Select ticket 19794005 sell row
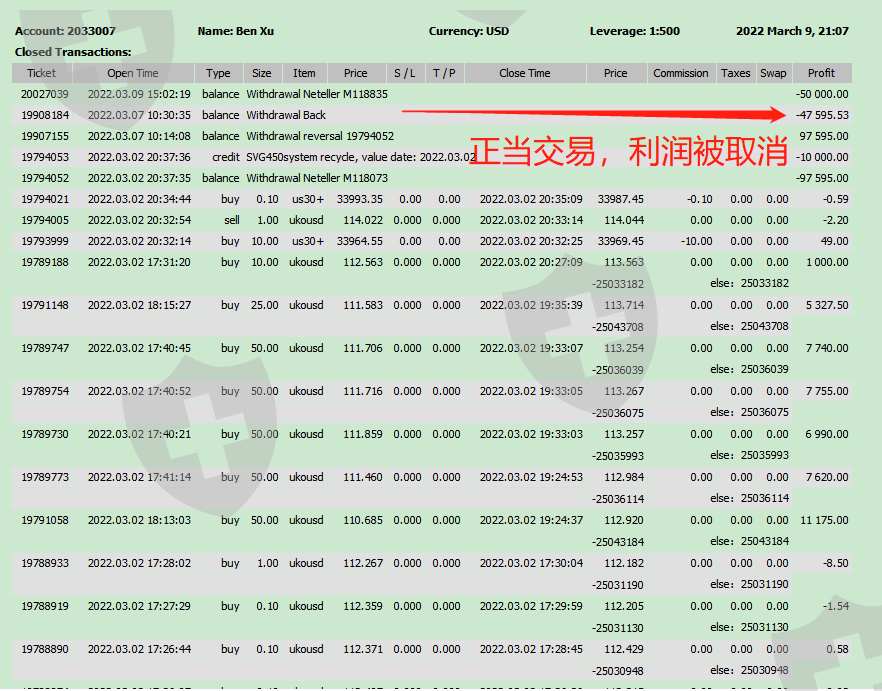The height and width of the screenshot is (691, 882). tap(45, 220)
